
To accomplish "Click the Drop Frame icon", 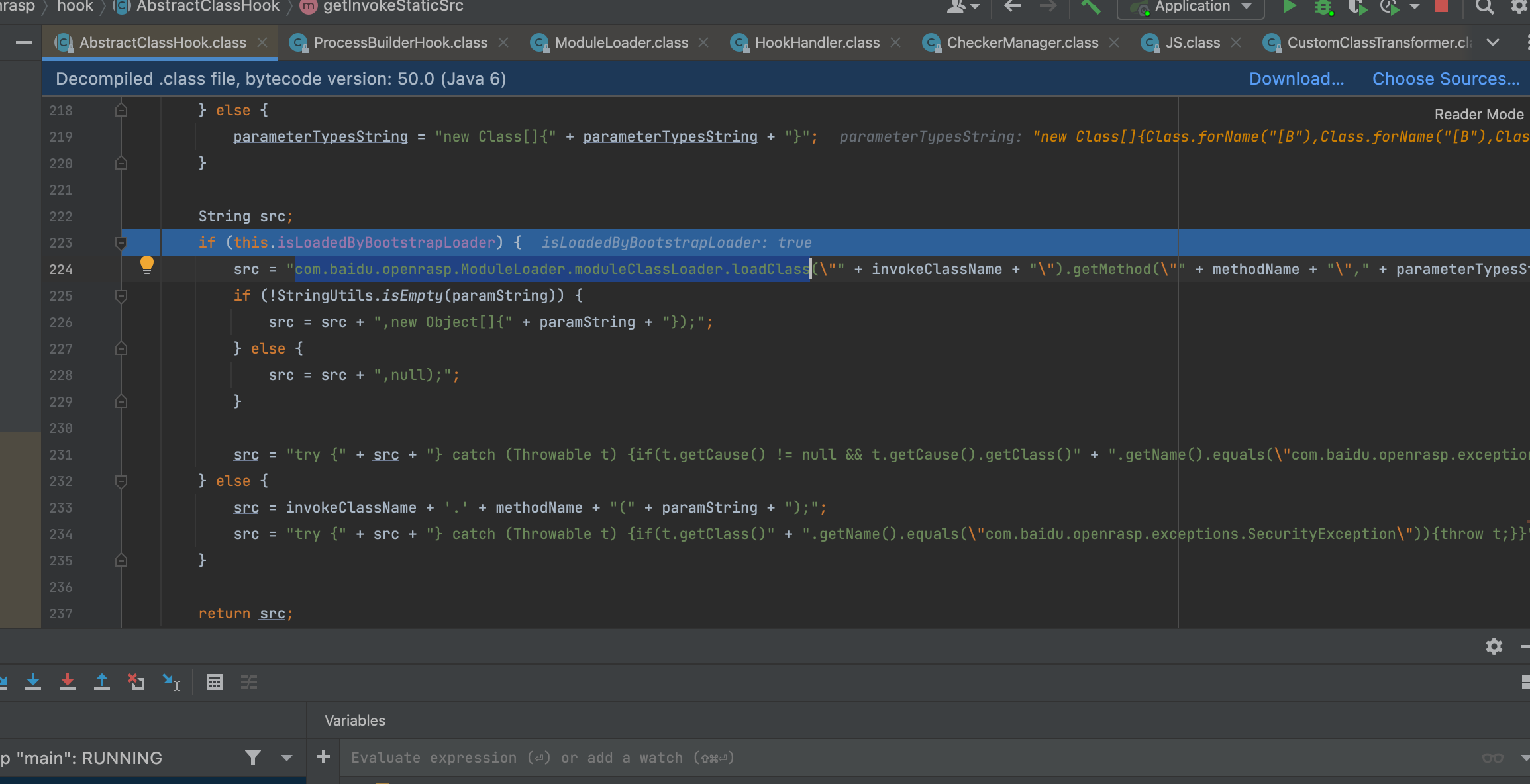I will (x=136, y=681).
